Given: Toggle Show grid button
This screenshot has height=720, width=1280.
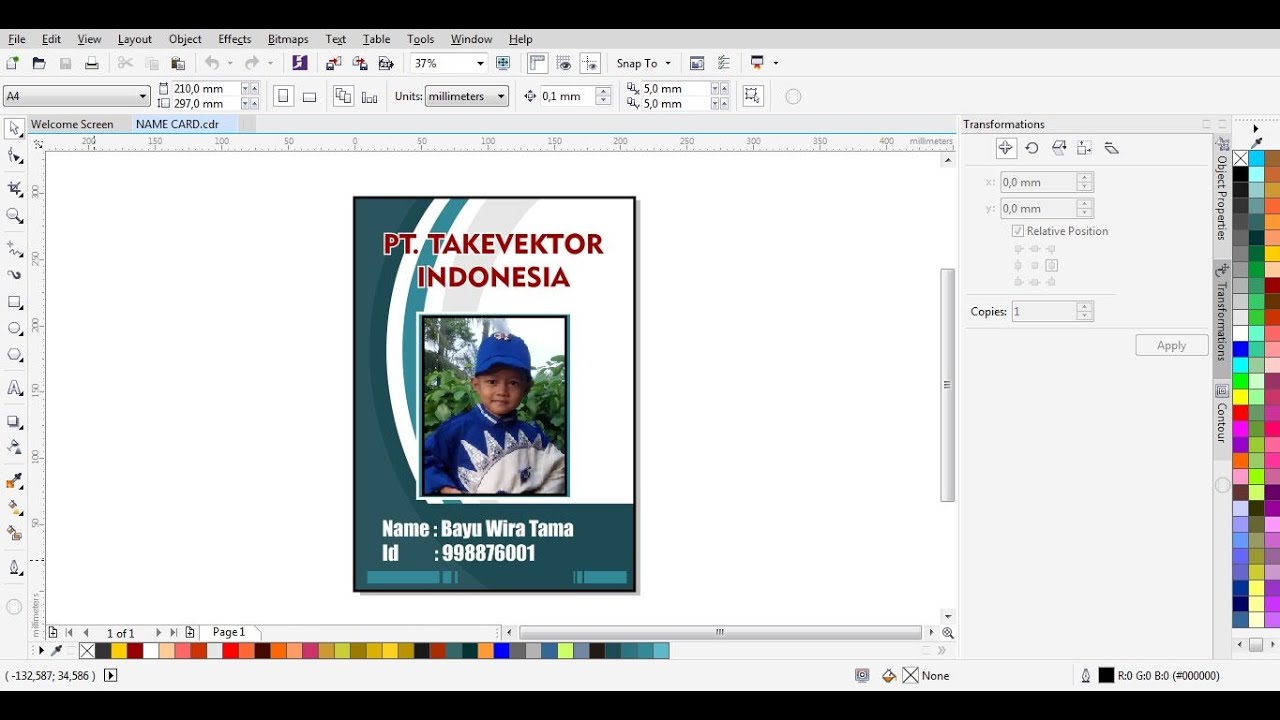Looking at the screenshot, I should coord(564,63).
